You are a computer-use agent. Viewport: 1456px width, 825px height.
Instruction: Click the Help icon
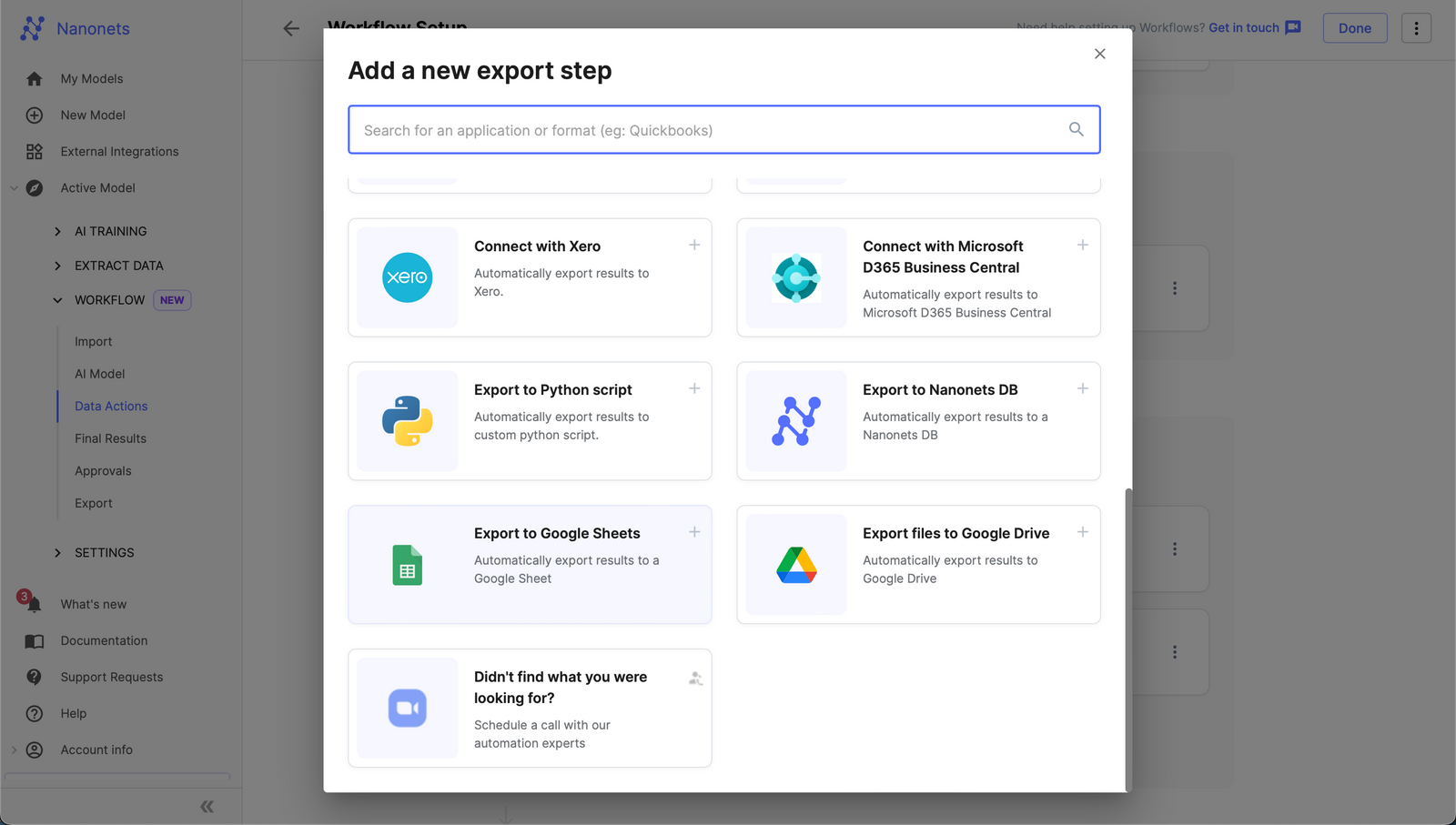pyautogui.click(x=34, y=713)
